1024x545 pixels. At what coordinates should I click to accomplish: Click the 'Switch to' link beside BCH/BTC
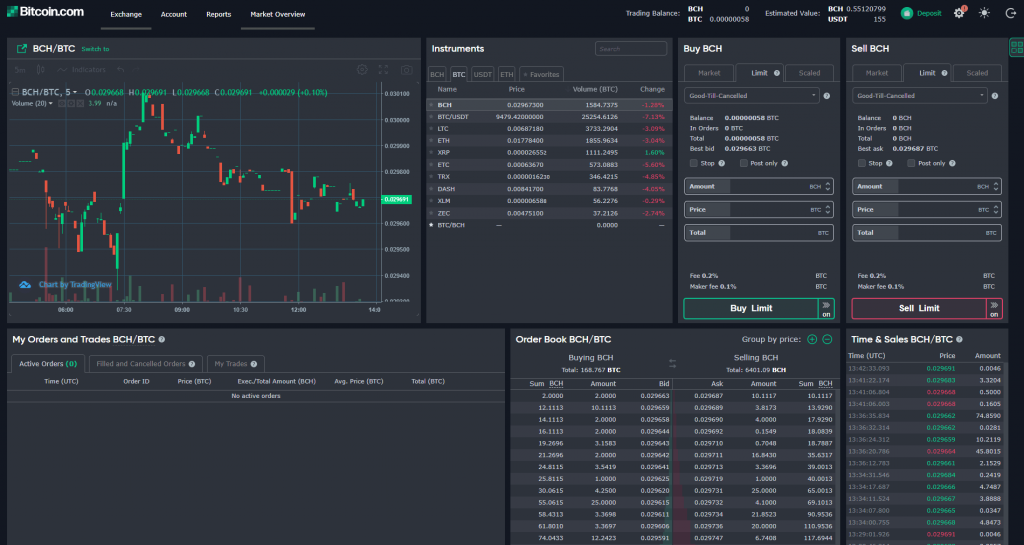(95, 49)
